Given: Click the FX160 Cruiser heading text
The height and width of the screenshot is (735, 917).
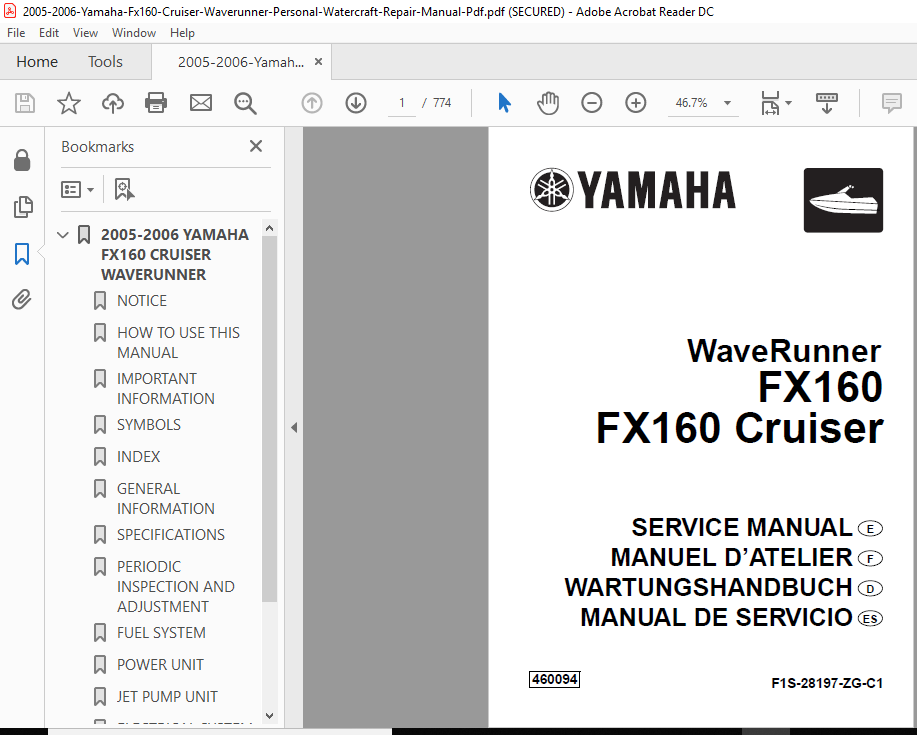Looking at the screenshot, I should tap(739, 429).
